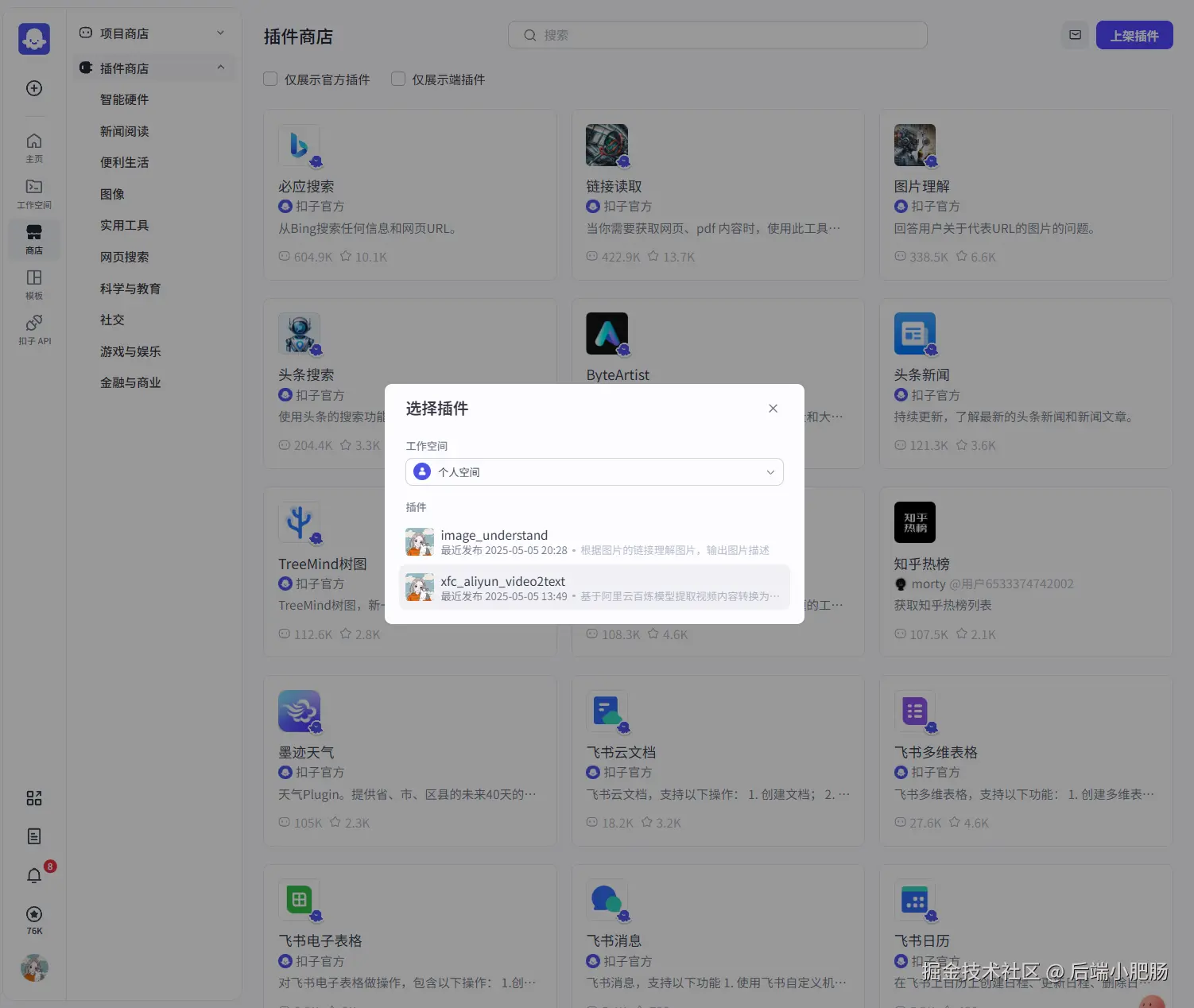
Task: Open the apps grid icon in the lower sidebar
Action: click(34, 798)
